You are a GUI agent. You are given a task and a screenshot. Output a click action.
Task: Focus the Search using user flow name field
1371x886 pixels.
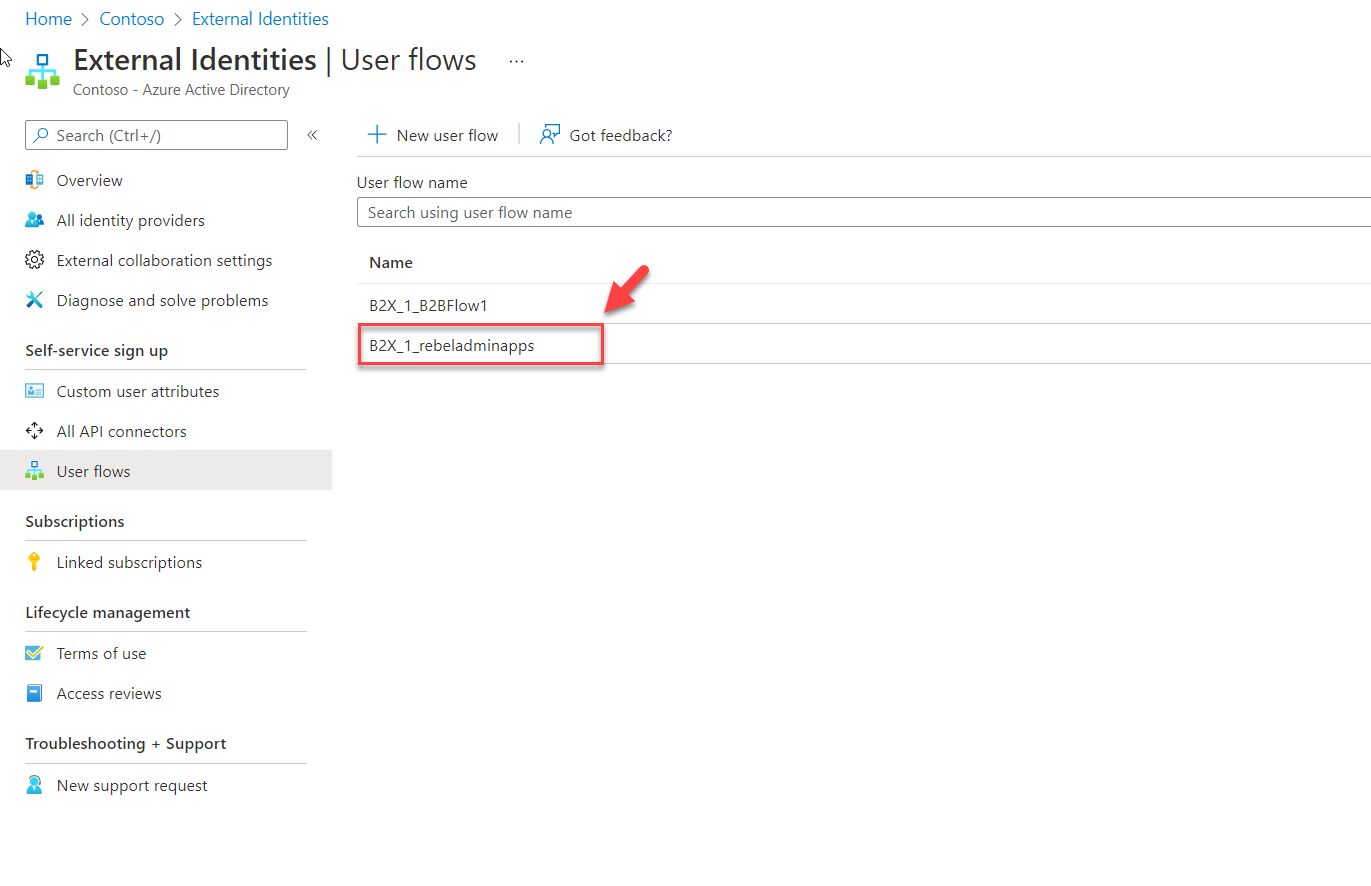[864, 212]
